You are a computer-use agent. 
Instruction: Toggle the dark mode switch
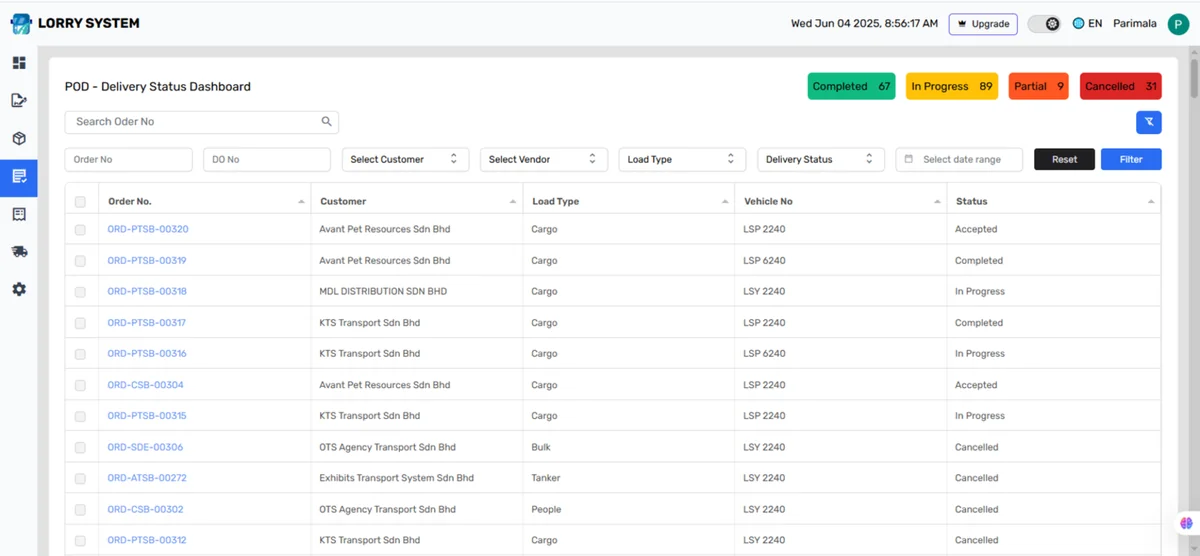point(1044,23)
